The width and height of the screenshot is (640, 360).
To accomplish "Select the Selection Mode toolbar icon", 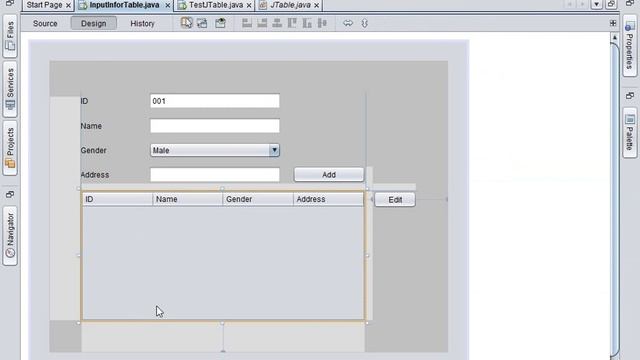I will tap(186, 23).
